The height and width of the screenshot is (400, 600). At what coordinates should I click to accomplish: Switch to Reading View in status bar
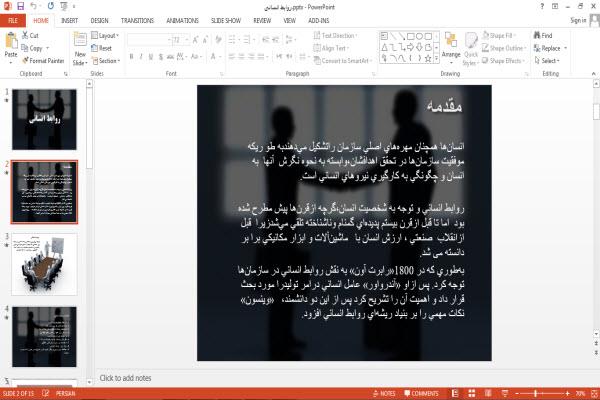[488, 393]
